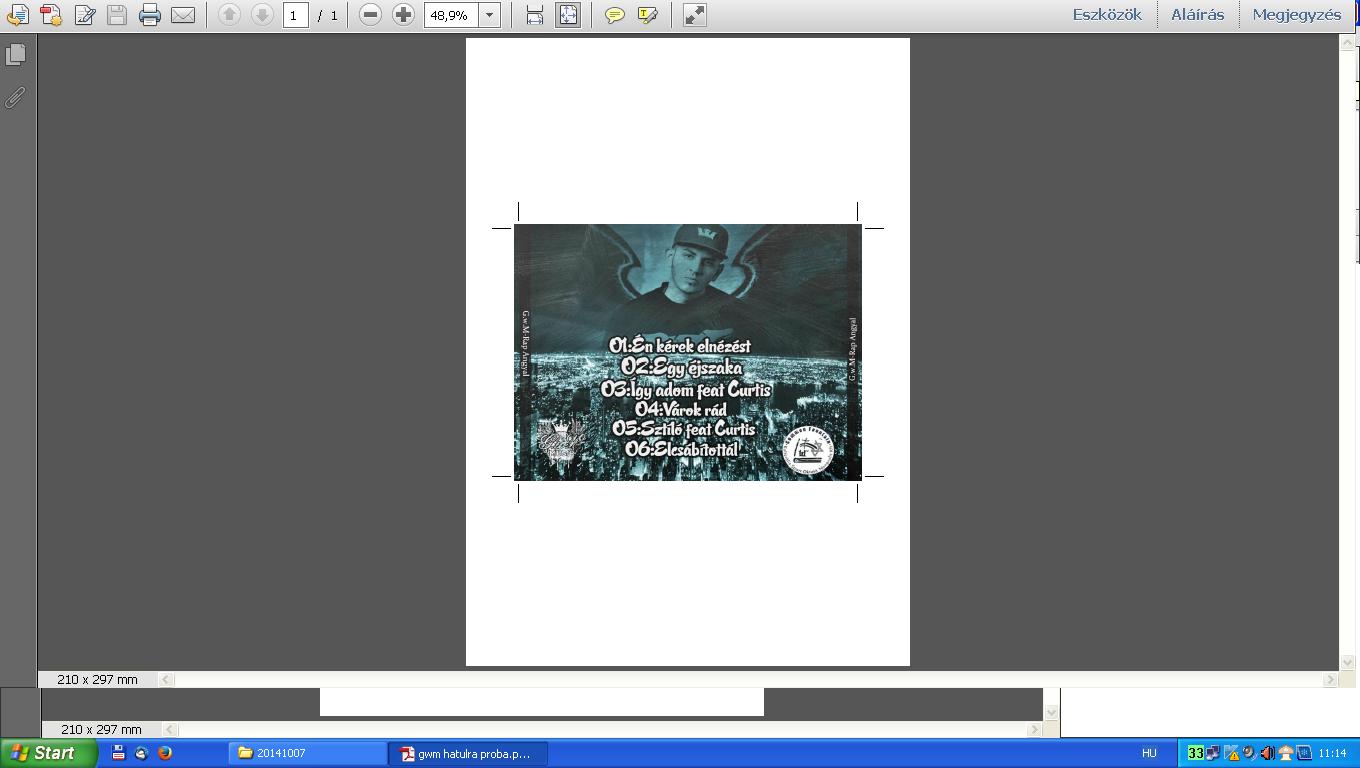This screenshot has width=1360, height=768.
Task: Toggle the fit one full page icon
Action: pos(568,15)
